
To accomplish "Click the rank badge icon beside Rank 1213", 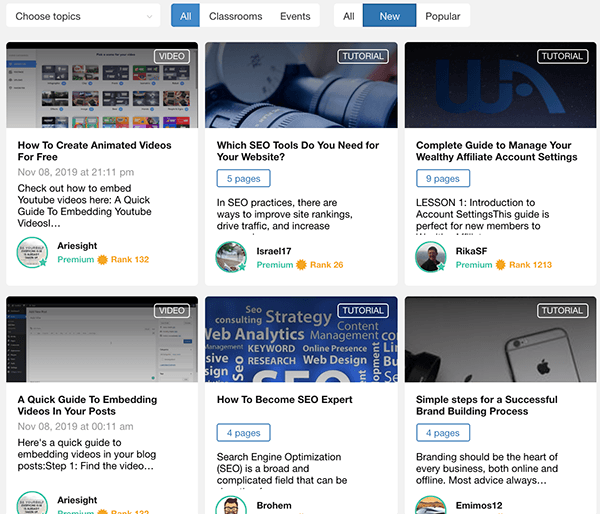I will [501, 265].
